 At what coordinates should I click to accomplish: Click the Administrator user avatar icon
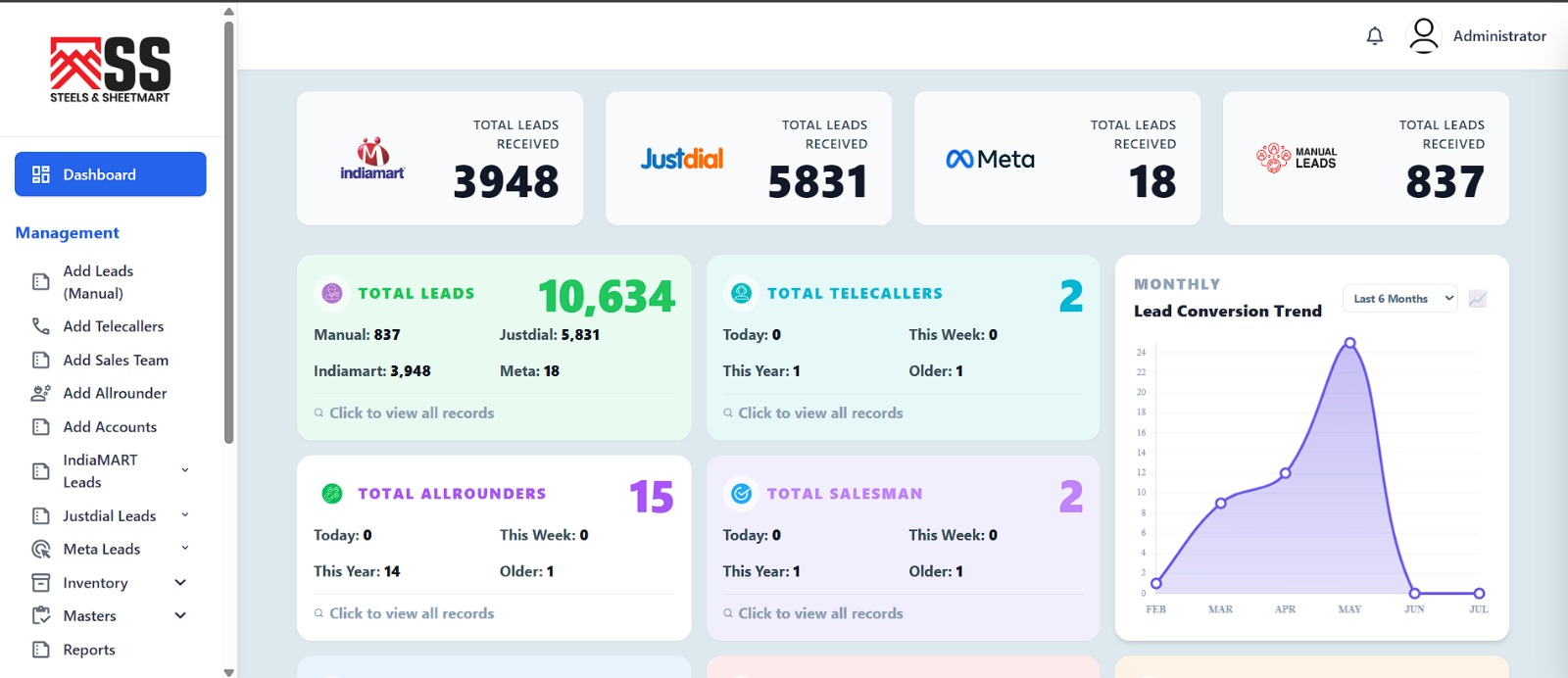click(1423, 35)
